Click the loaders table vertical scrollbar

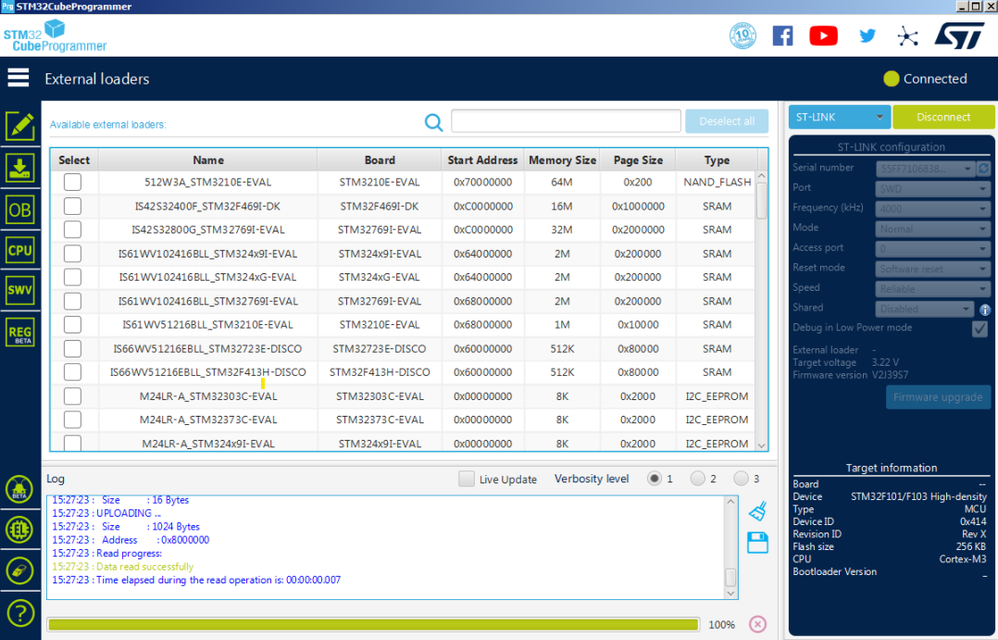click(762, 200)
